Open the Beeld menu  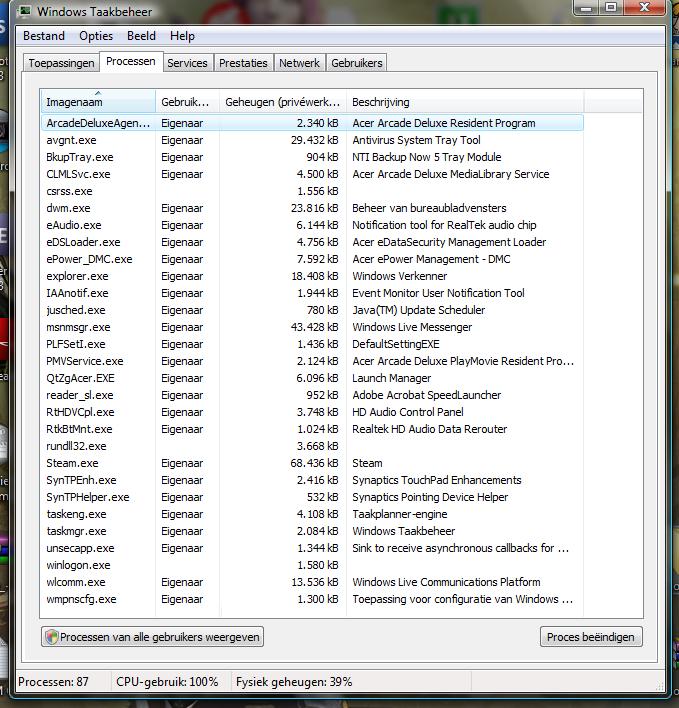click(141, 36)
